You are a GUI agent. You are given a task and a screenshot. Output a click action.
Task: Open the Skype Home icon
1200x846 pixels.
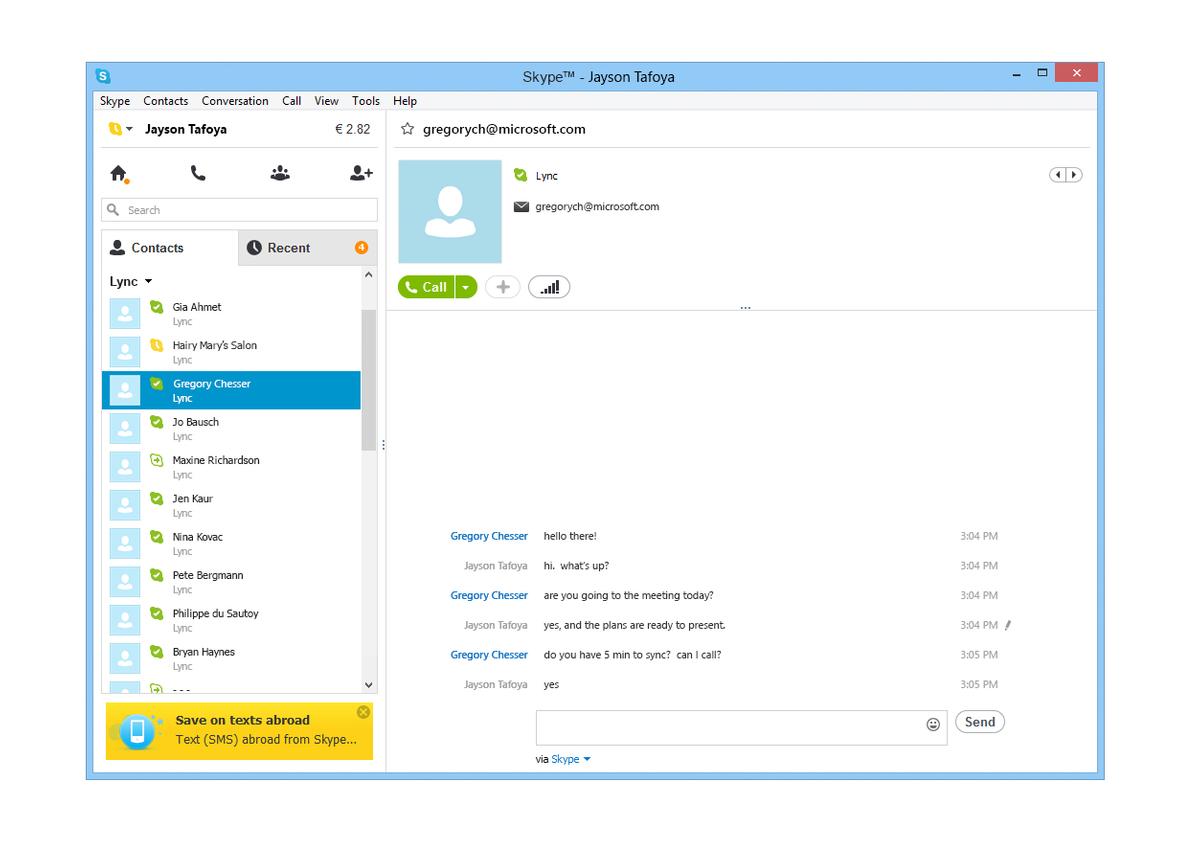point(119,174)
